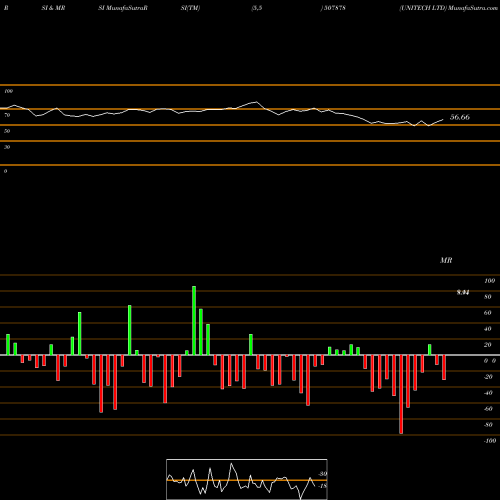Screen dimensions: 500x500
Task: Click the 70 level label on RSI axis
Action: [x=7, y=115]
